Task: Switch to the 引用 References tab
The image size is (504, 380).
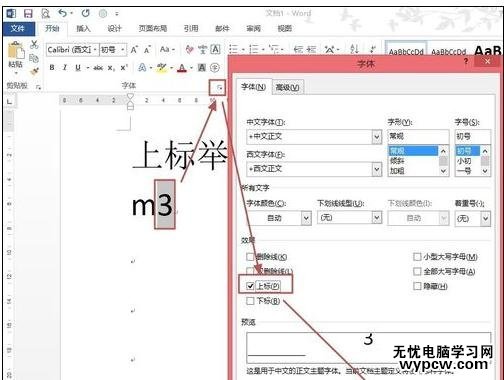Action: pos(191,29)
